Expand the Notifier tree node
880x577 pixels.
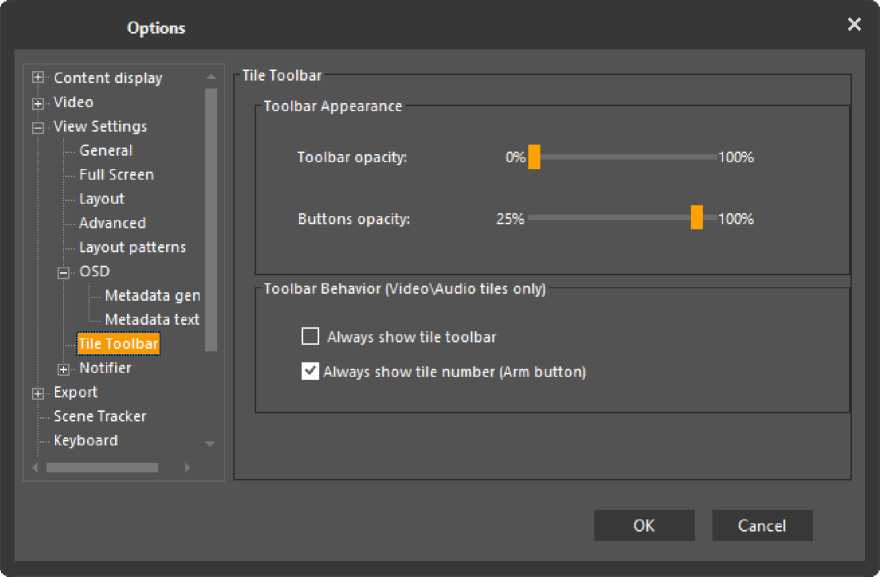tap(64, 369)
